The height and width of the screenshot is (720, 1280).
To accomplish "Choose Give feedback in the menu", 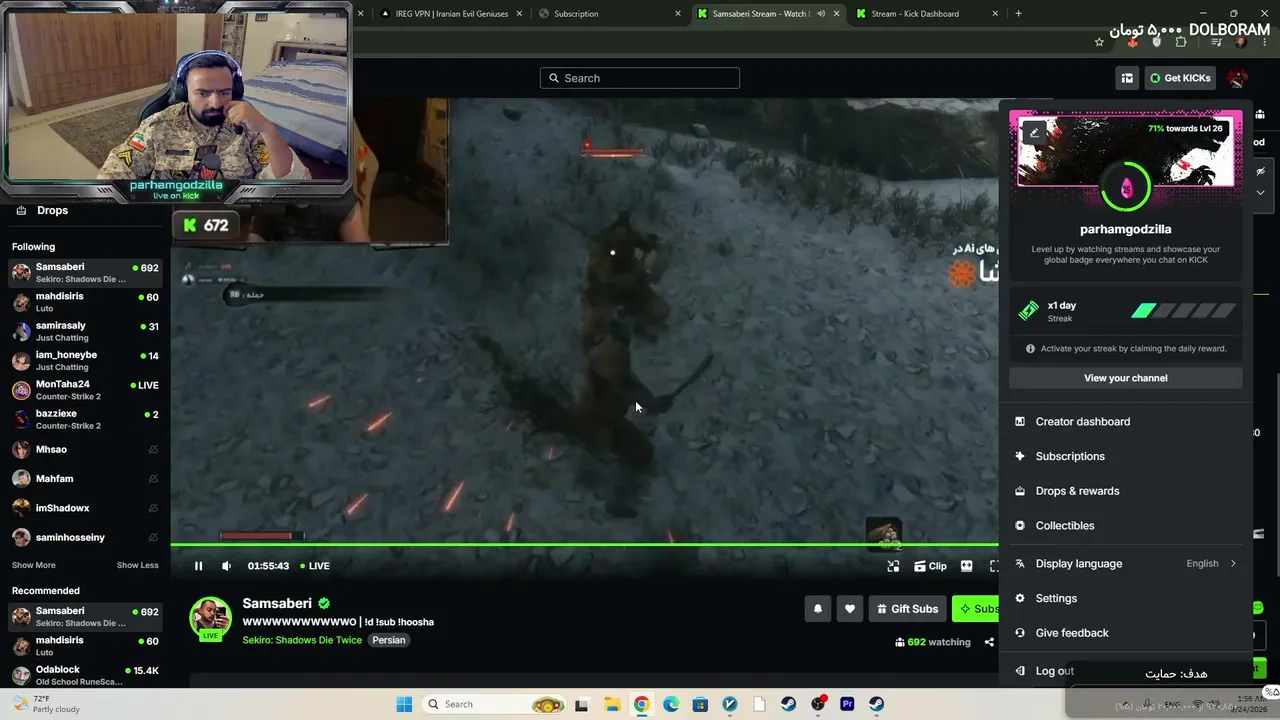I will (x=1126, y=633).
